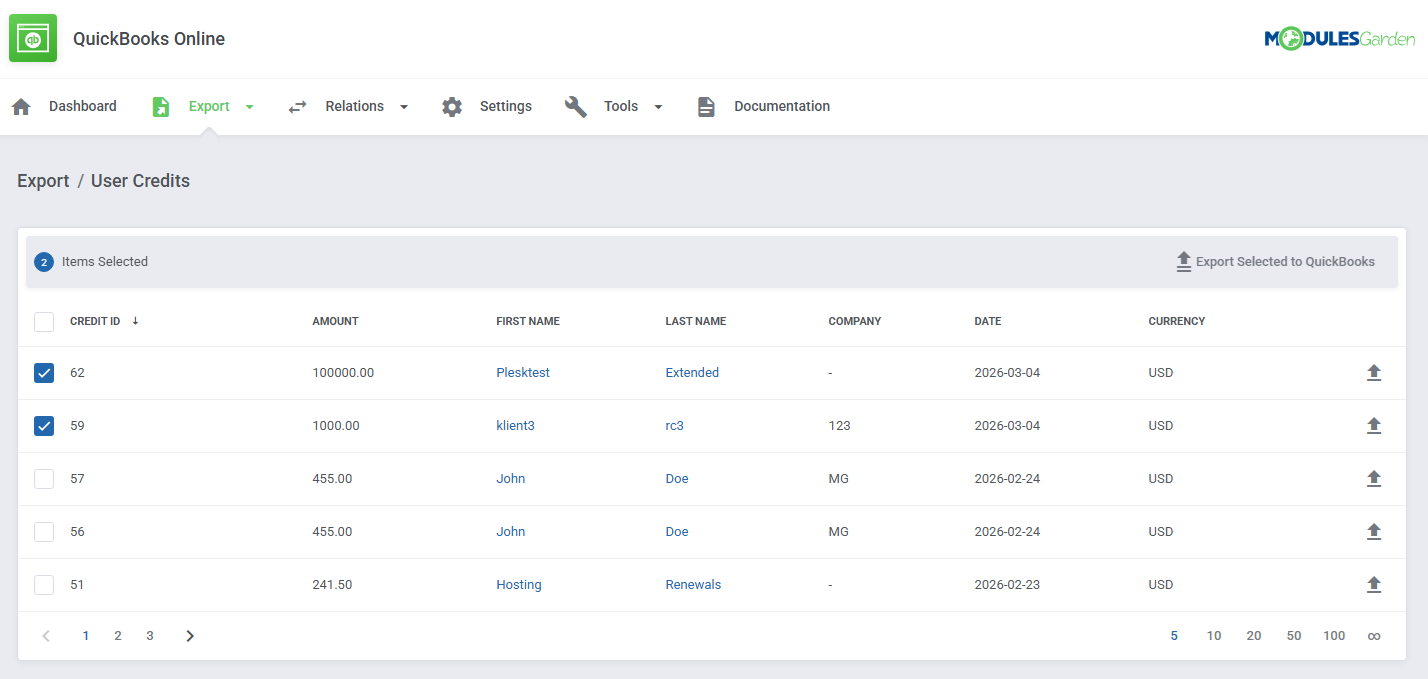Click the 241.50 amount cell
1428x679 pixels.
tap(332, 585)
